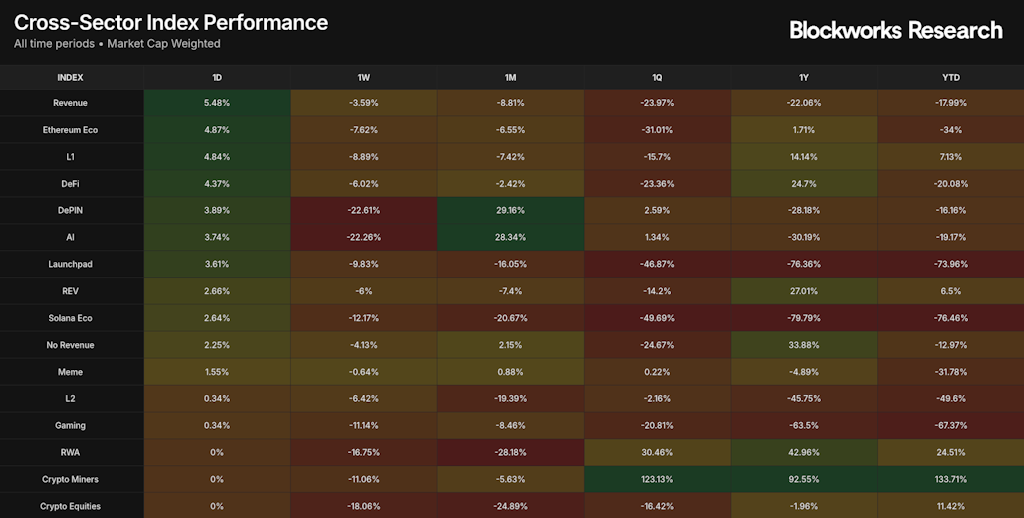The height and width of the screenshot is (518, 1024).
Task: Click the Launchpad row label
Action: (x=70, y=264)
